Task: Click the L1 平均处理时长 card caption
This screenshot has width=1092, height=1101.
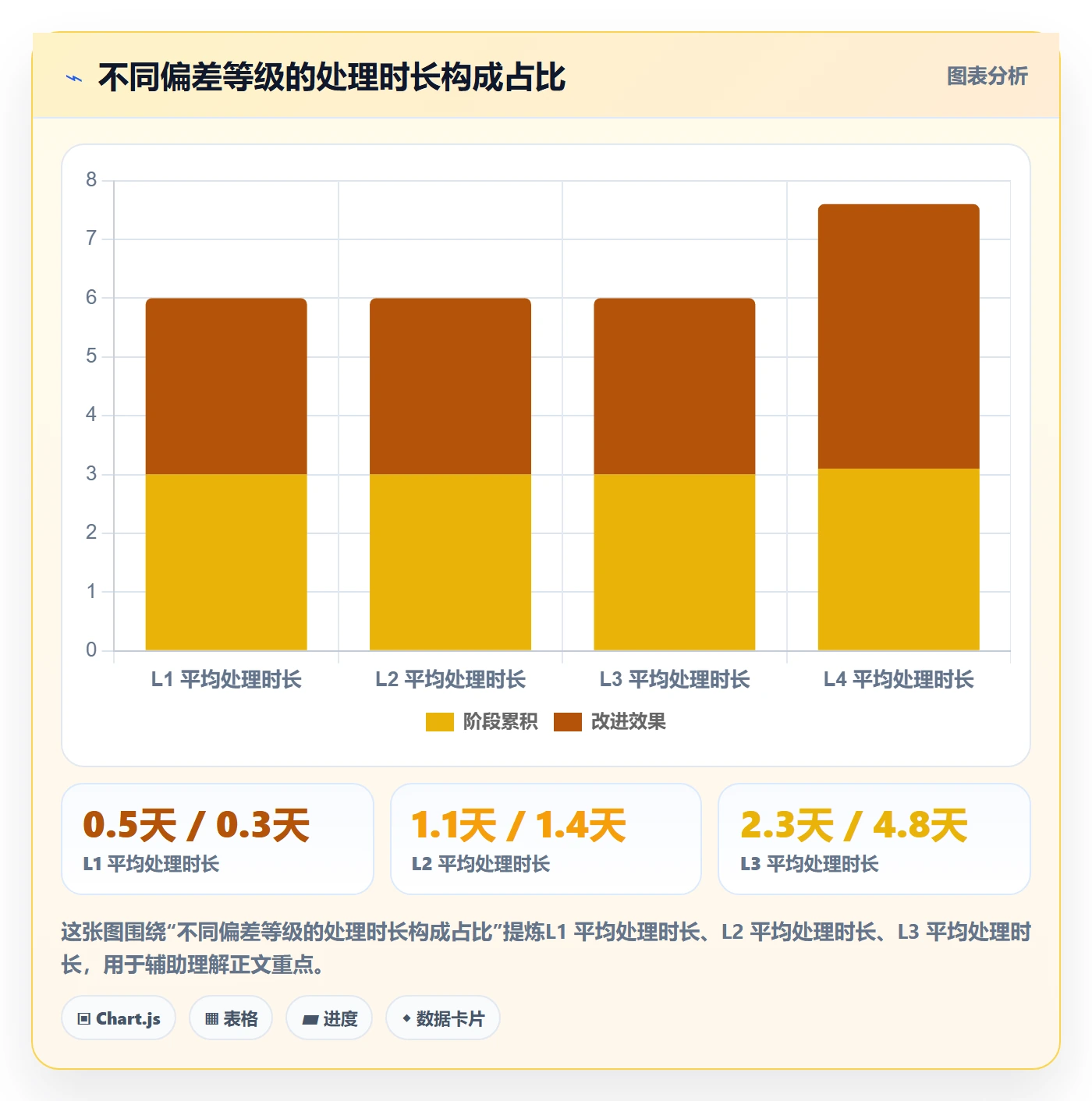Action: click(x=151, y=864)
